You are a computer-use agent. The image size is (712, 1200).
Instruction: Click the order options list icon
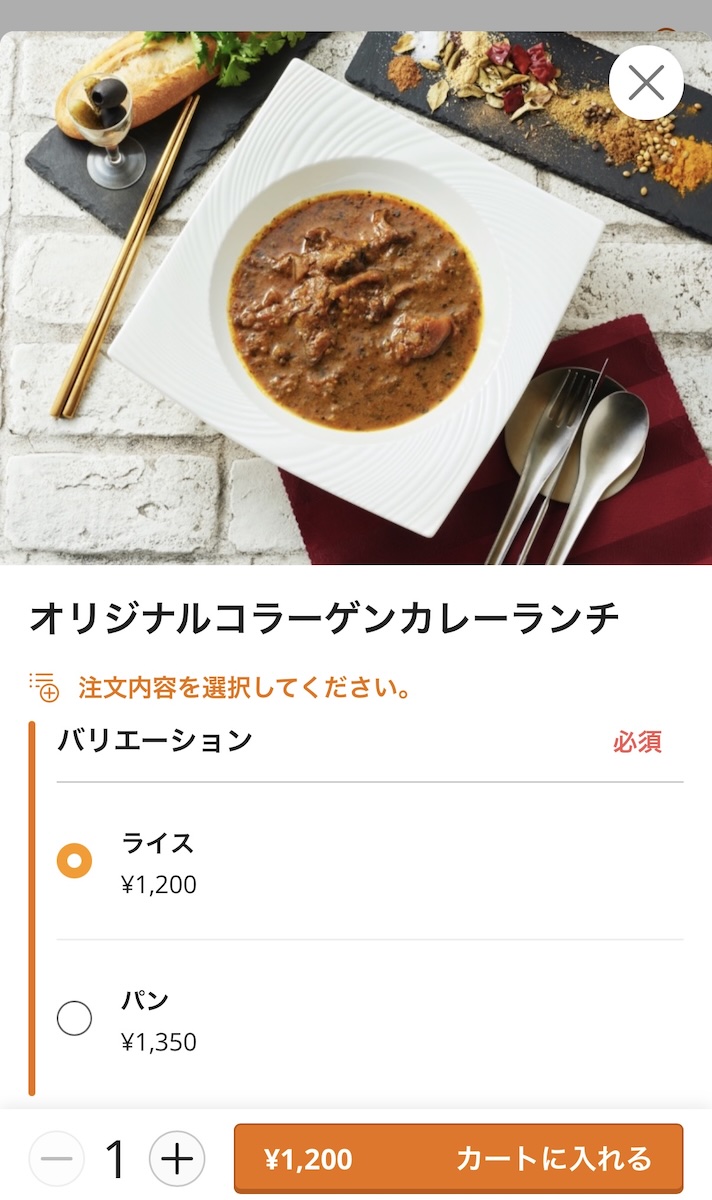[44, 687]
